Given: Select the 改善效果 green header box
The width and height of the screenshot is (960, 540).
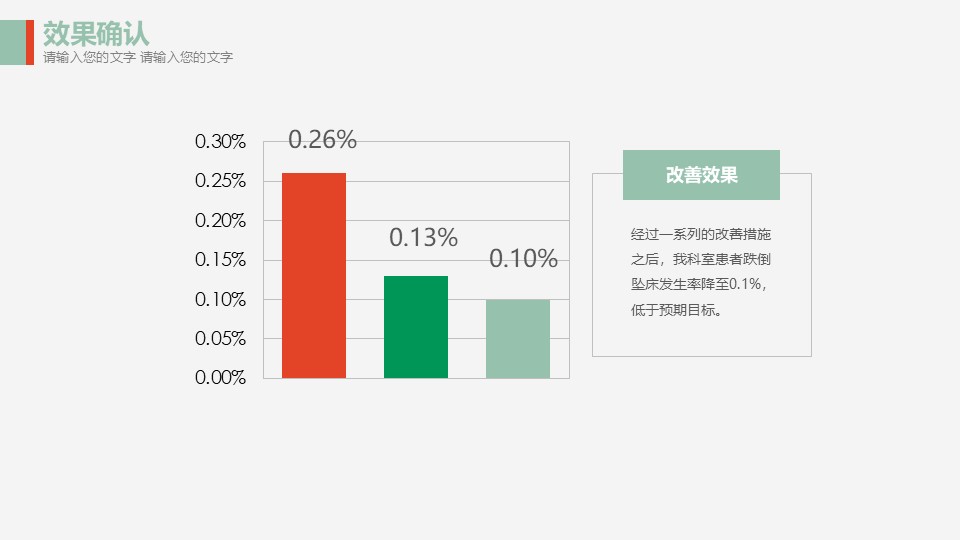Looking at the screenshot, I should pyautogui.click(x=701, y=175).
